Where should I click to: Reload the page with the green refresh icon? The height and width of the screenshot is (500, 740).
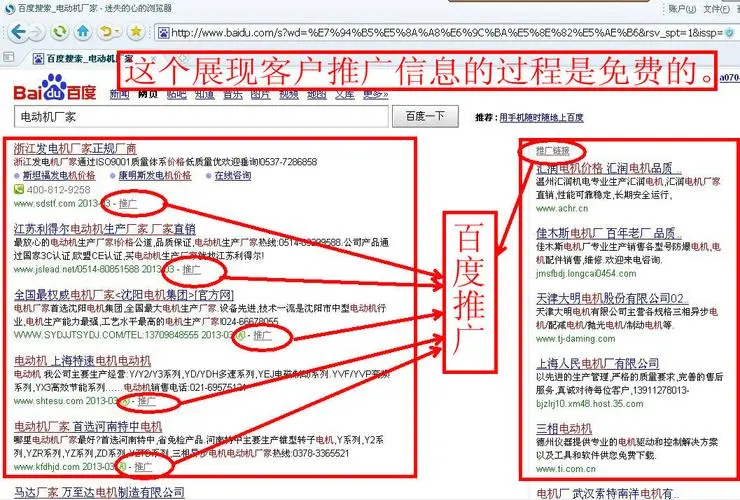coord(60,32)
